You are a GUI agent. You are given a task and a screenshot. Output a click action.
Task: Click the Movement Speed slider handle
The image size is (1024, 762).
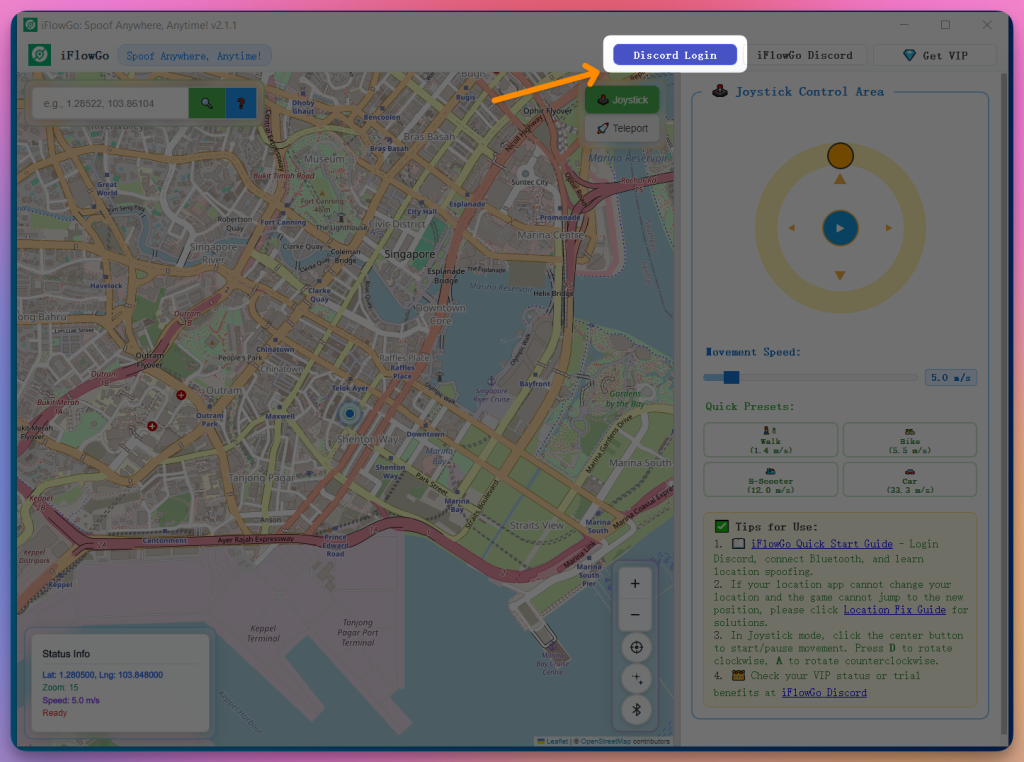731,377
